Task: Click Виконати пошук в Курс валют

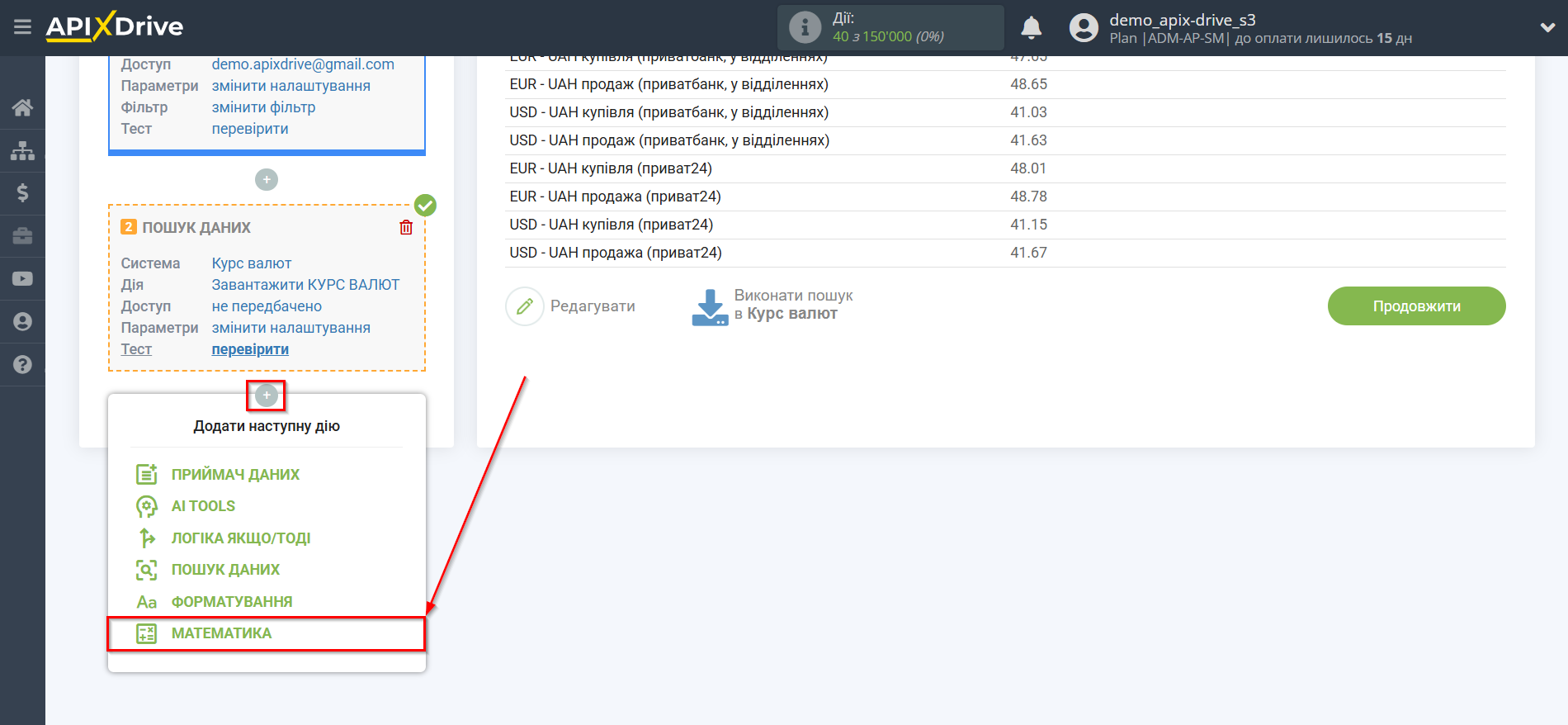Action: click(x=793, y=305)
